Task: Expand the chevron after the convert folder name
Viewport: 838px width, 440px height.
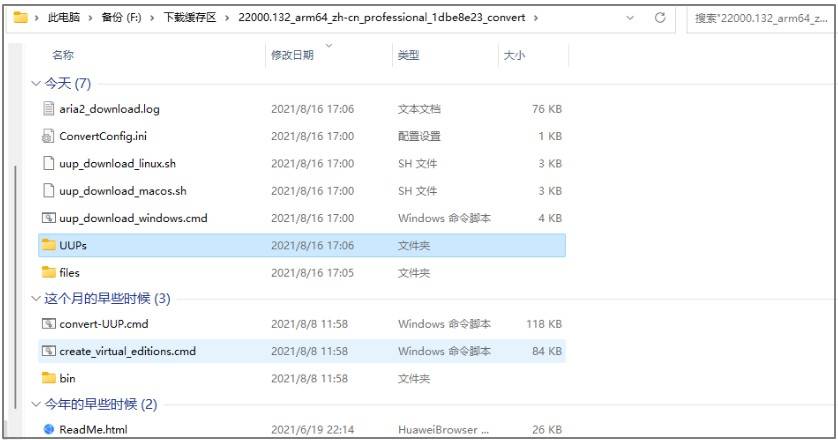Action: (536, 18)
